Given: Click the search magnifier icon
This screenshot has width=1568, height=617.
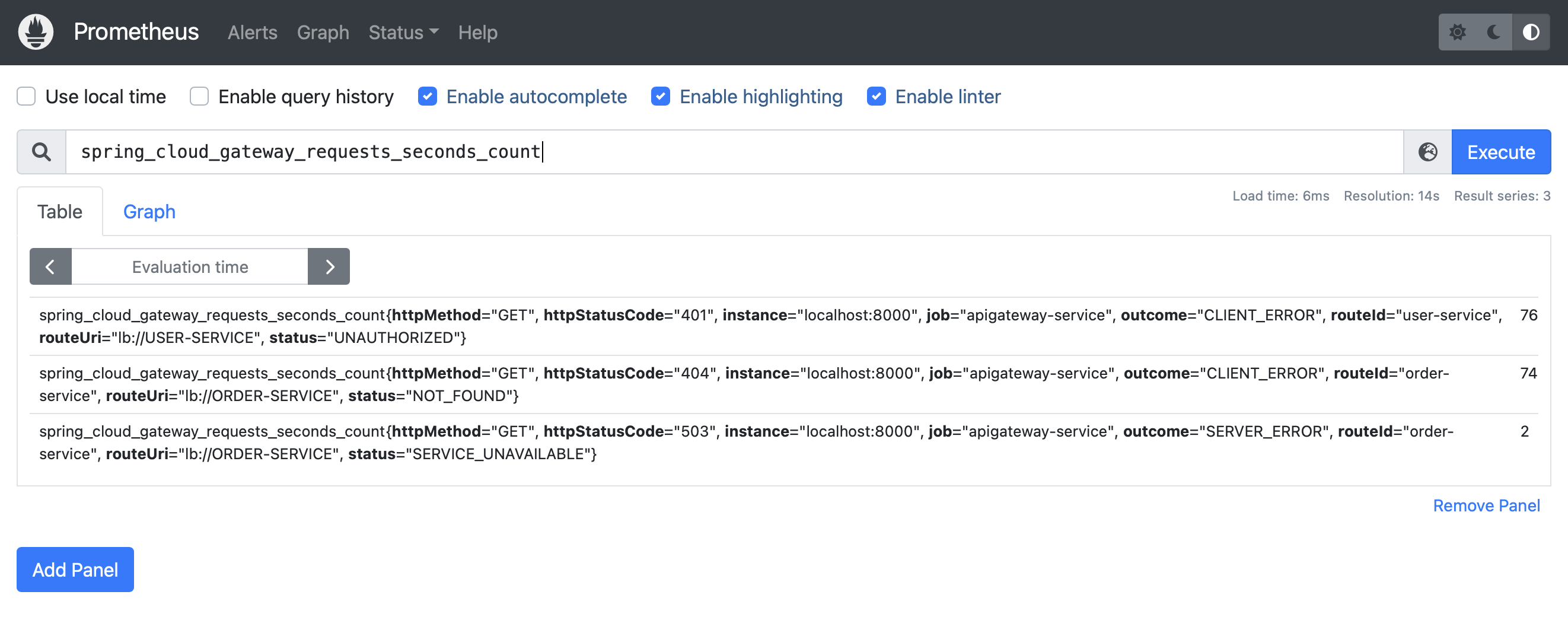Looking at the screenshot, I should click(x=42, y=152).
